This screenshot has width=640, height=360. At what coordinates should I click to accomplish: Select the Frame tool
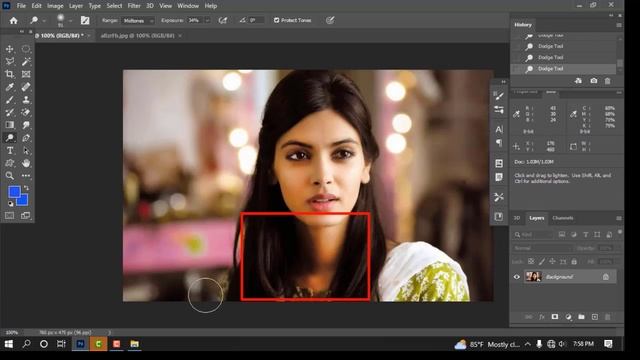[x=26, y=74]
